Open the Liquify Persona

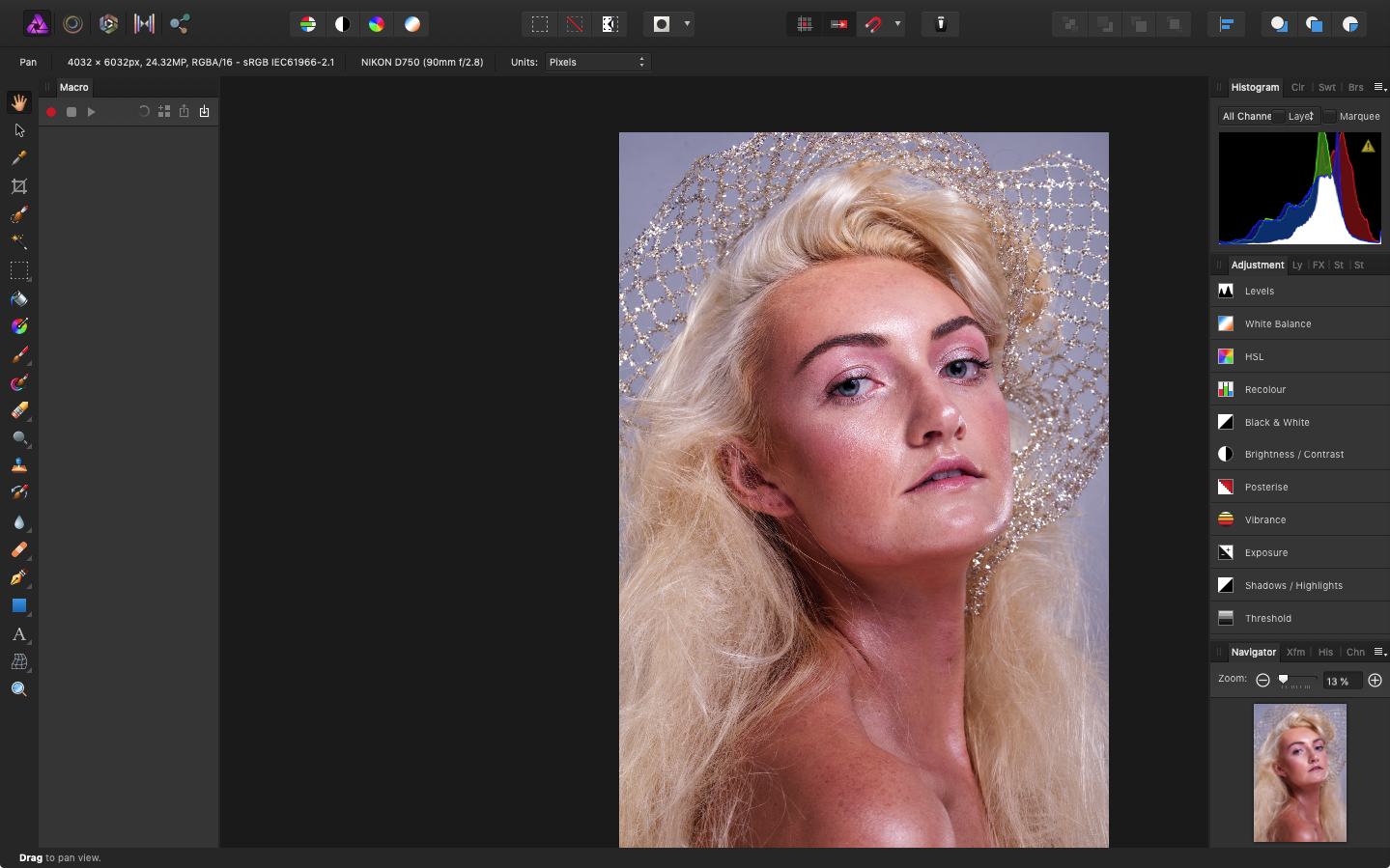click(x=72, y=24)
